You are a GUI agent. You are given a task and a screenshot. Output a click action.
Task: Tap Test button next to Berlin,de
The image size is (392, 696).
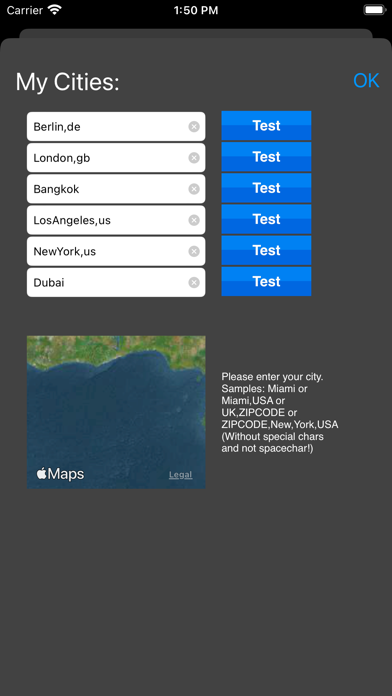(x=266, y=126)
